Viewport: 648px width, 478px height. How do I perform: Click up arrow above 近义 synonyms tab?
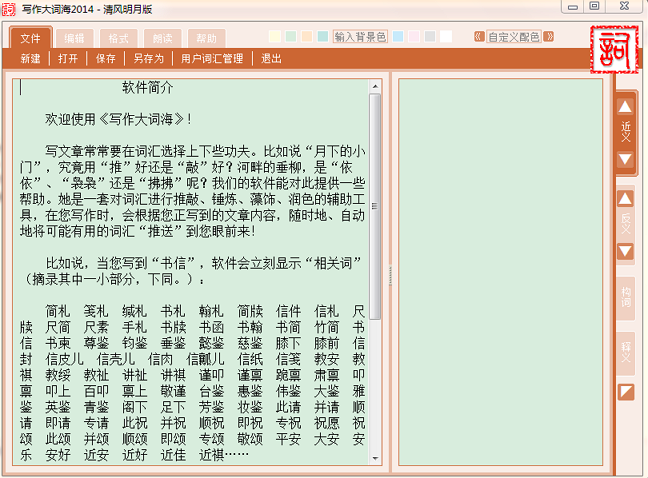(x=625, y=107)
